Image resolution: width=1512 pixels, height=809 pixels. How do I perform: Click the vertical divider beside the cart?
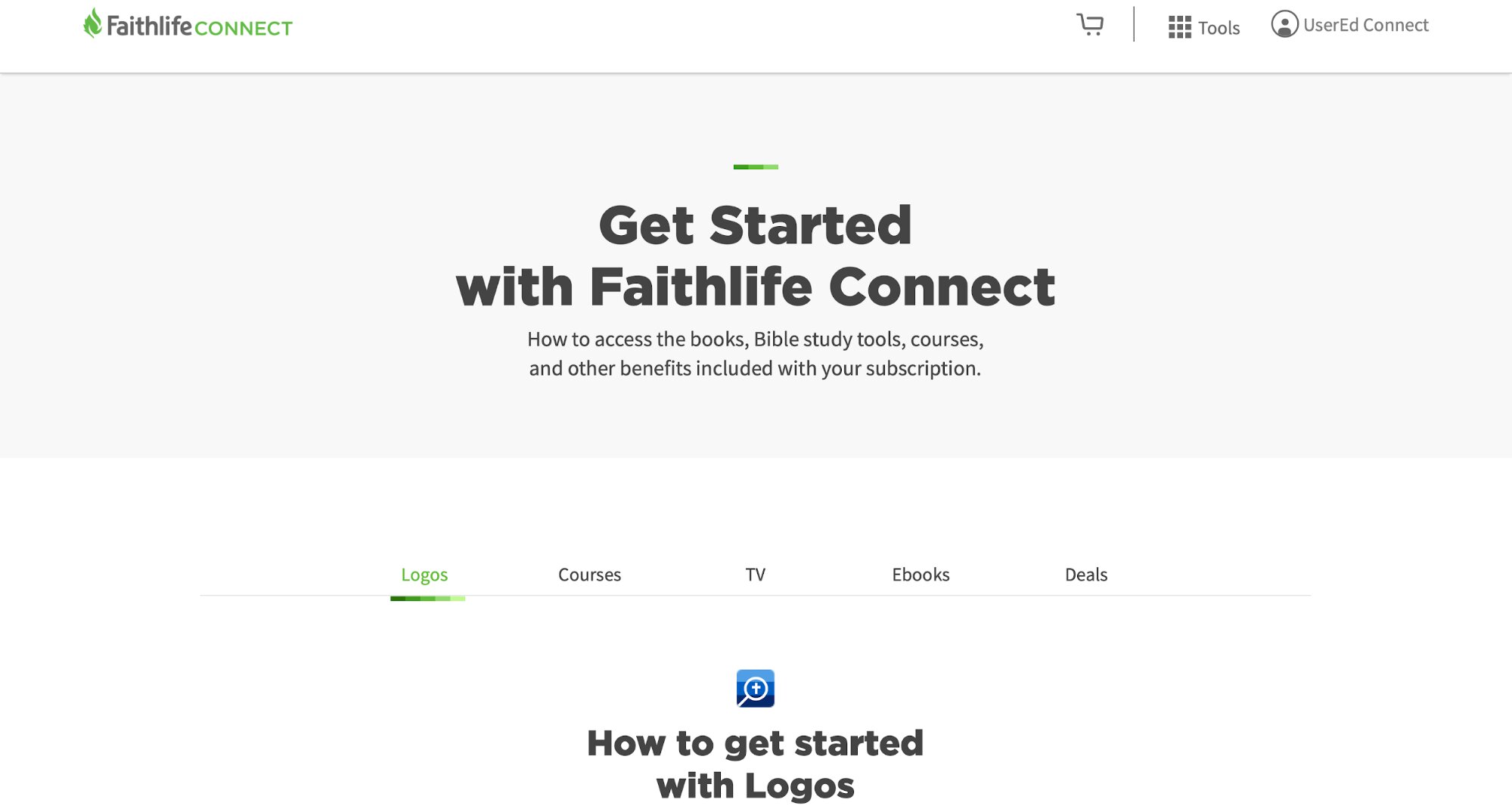[1134, 24]
